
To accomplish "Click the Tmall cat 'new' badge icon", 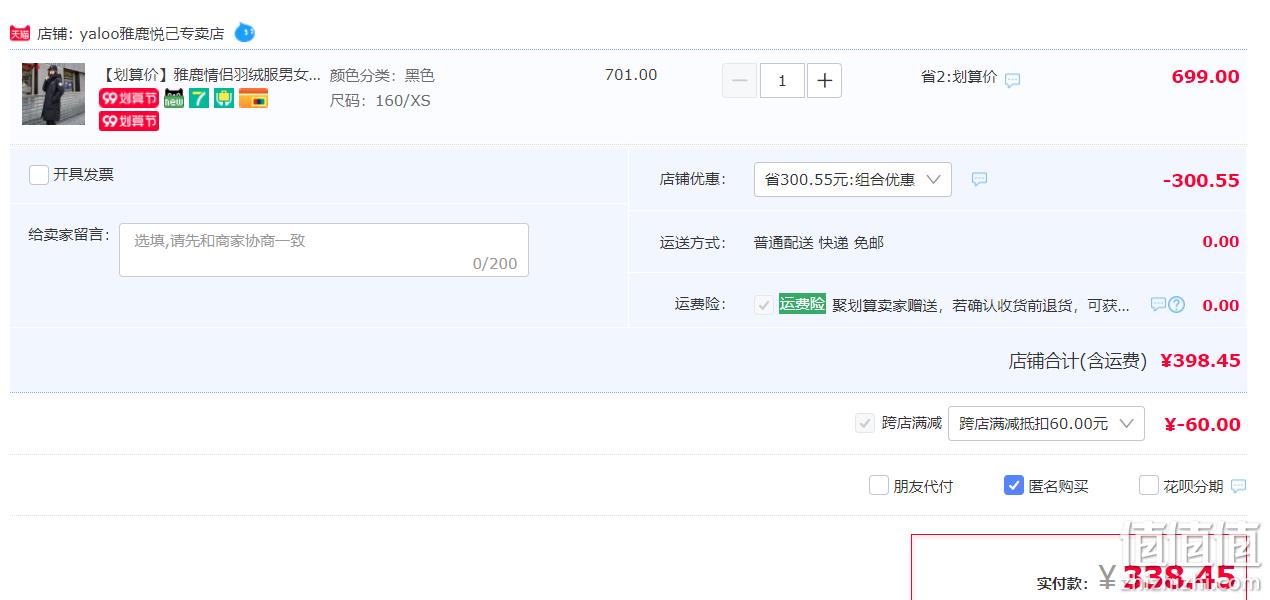I will [x=174, y=98].
